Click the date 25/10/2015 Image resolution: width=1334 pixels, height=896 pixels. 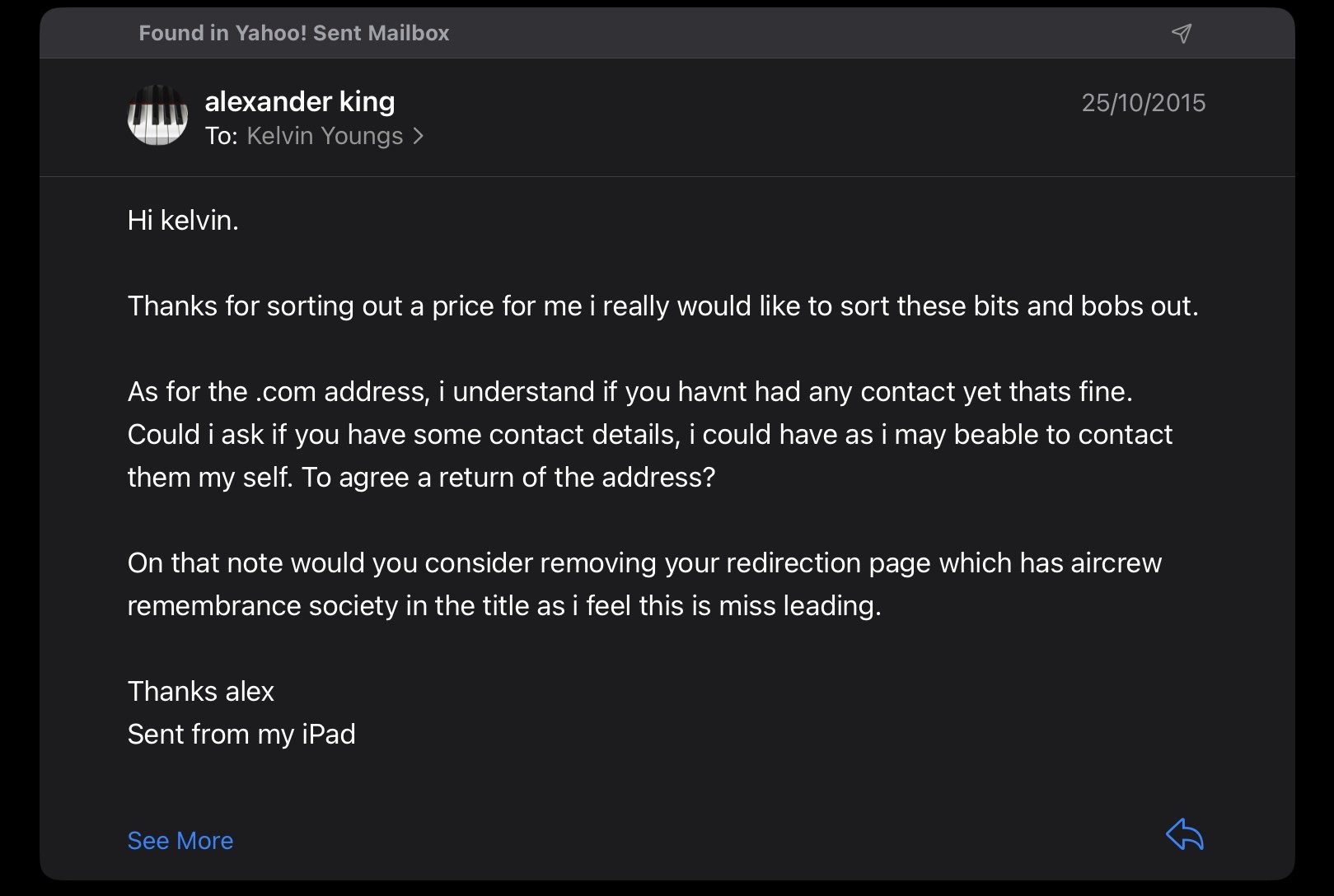pos(1143,103)
